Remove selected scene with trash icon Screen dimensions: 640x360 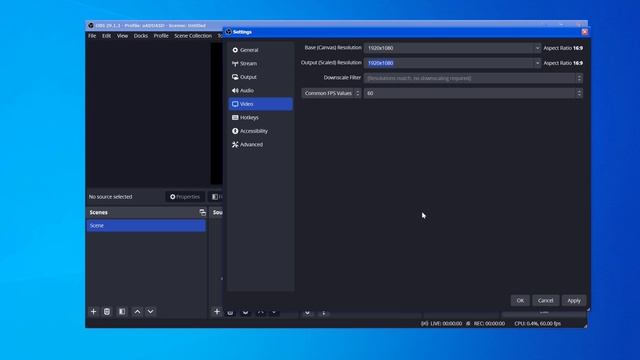[x=107, y=311]
